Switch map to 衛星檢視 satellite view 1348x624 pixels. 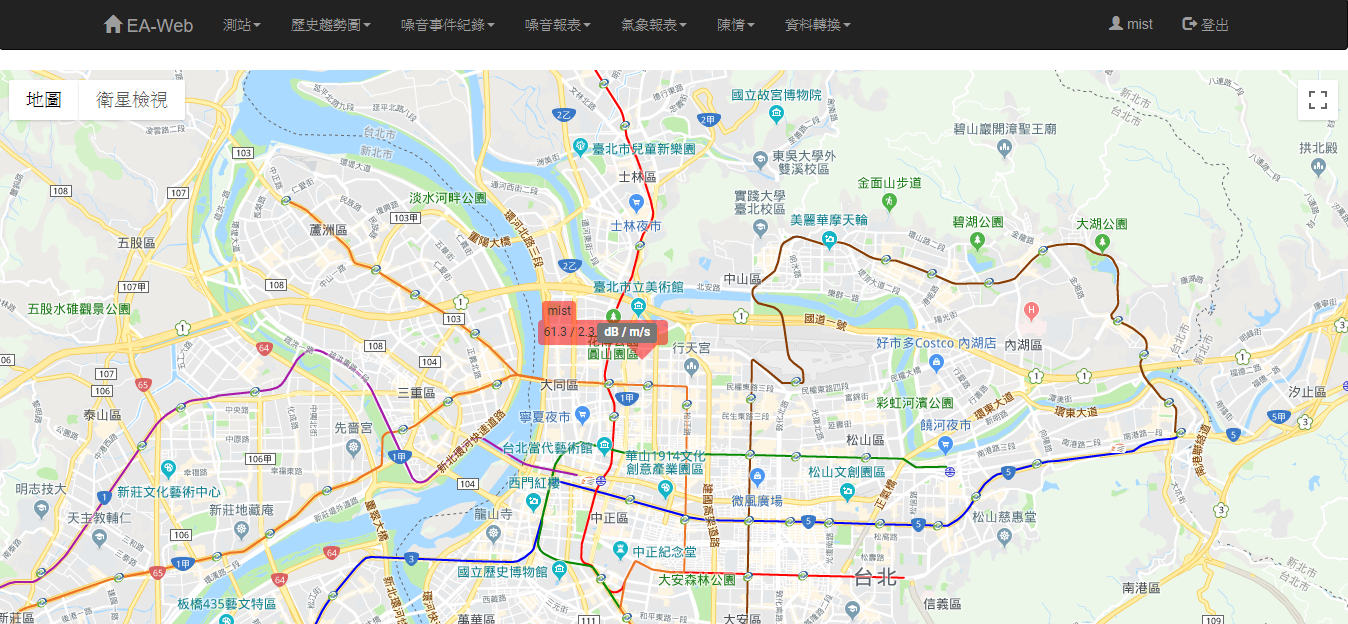(132, 100)
